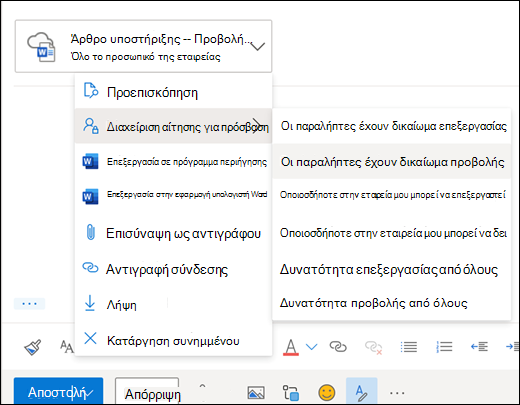Click the insert pictures inline icon
Screen dimensions: 520x405
(256, 392)
